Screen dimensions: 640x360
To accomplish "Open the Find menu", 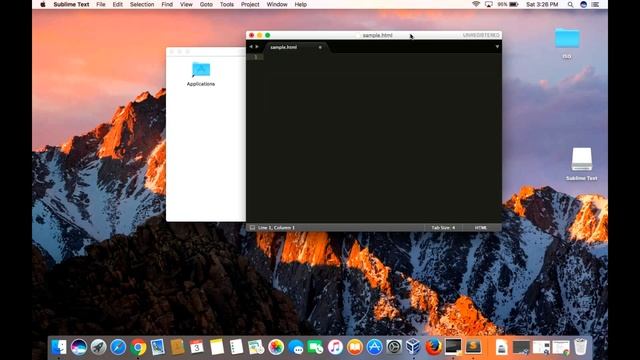I will [167, 4].
